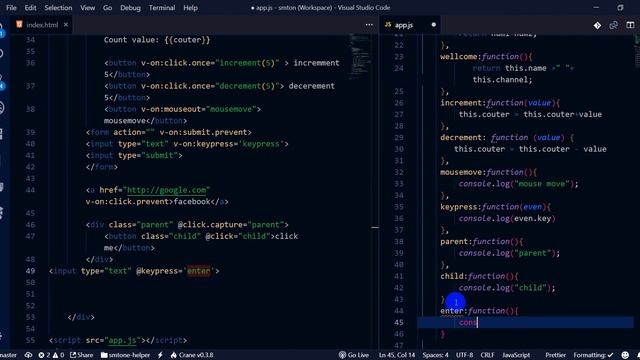The width and height of the screenshot is (640, 360).
Task: Synchronize changes with cloud icon
Action: (28, 355)
